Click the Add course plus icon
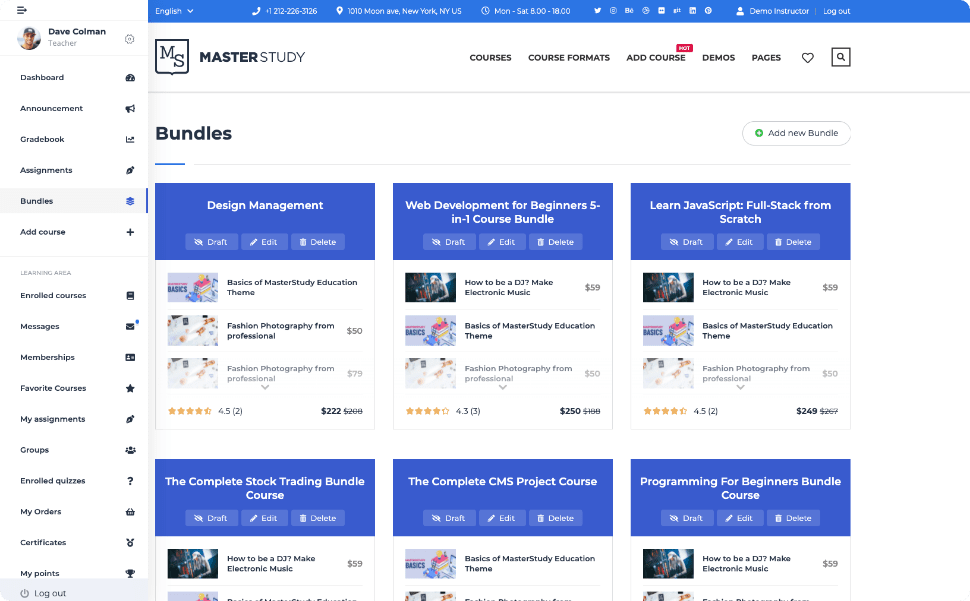Image resolution: width=970 pixels, height=601 pixels. coord(130,232)
